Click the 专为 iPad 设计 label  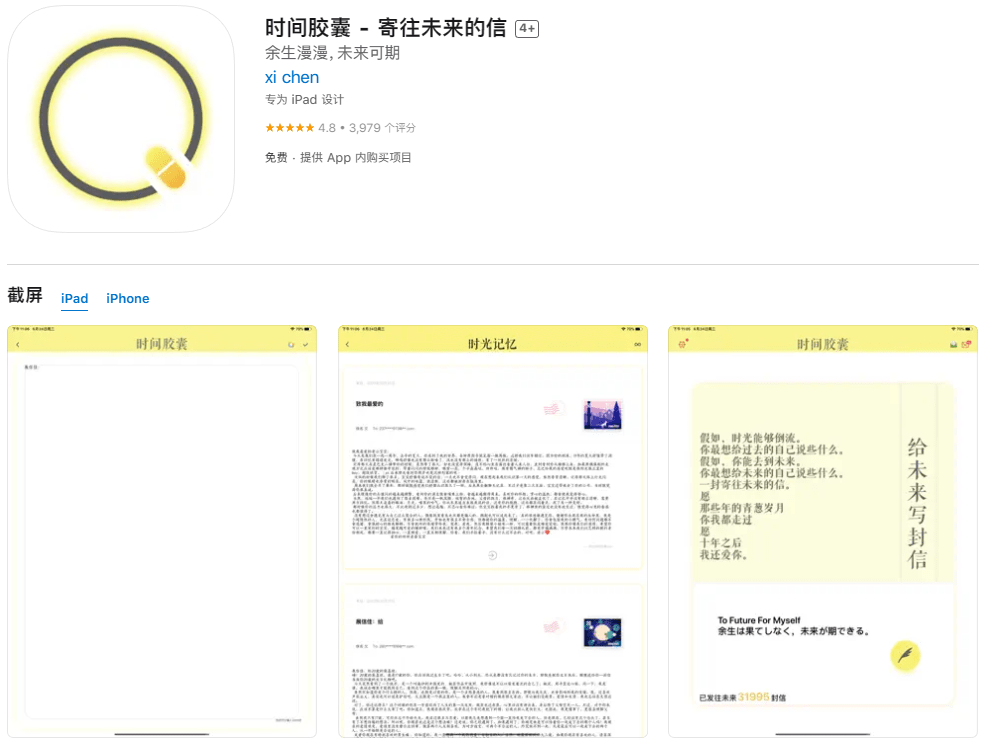click(304, 99)
